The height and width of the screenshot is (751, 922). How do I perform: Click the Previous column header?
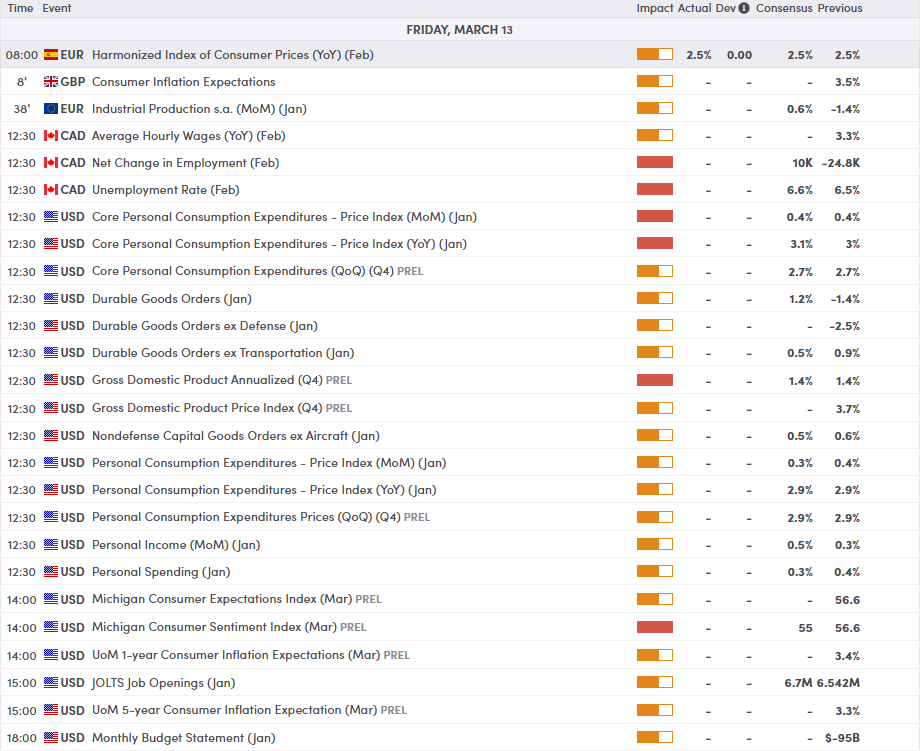click(839, 8)
